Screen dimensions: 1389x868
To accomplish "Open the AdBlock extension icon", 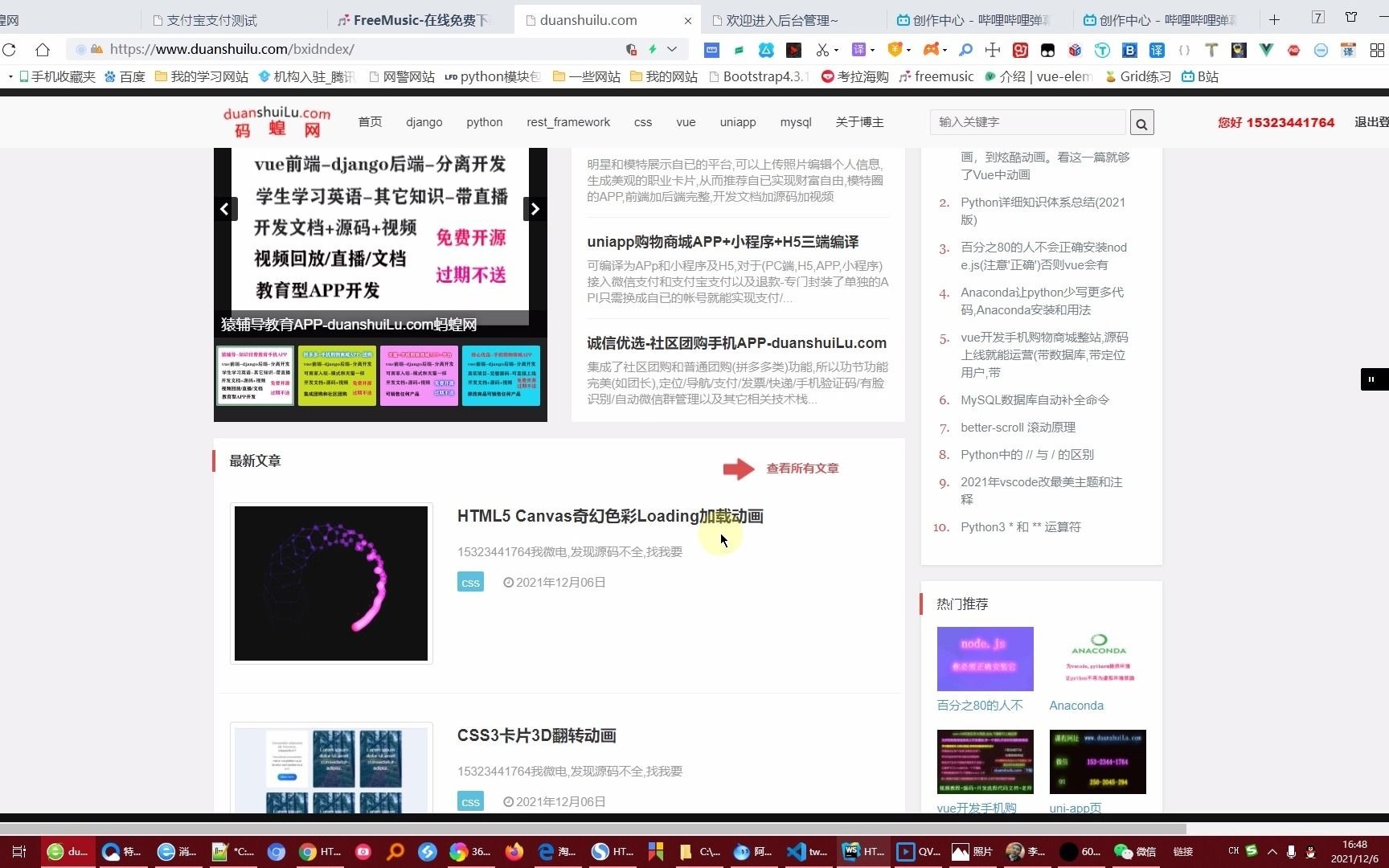I will pyautogui.click(x=1293, y=50).
